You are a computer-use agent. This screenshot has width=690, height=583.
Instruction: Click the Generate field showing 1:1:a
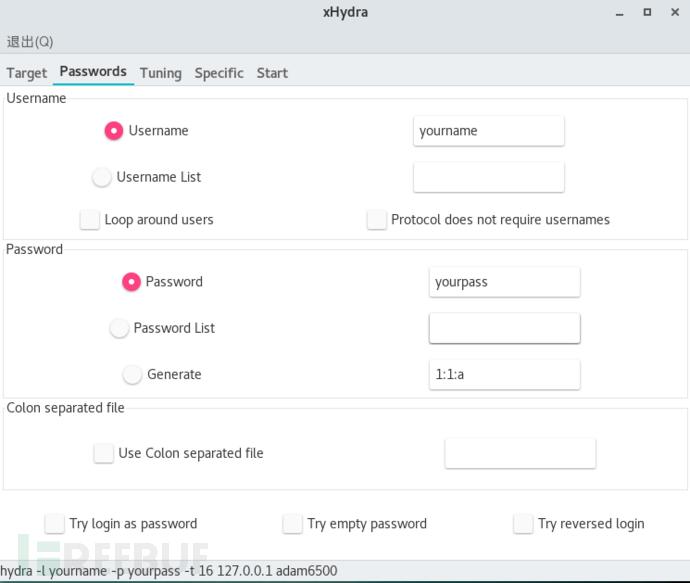(505, 374)
